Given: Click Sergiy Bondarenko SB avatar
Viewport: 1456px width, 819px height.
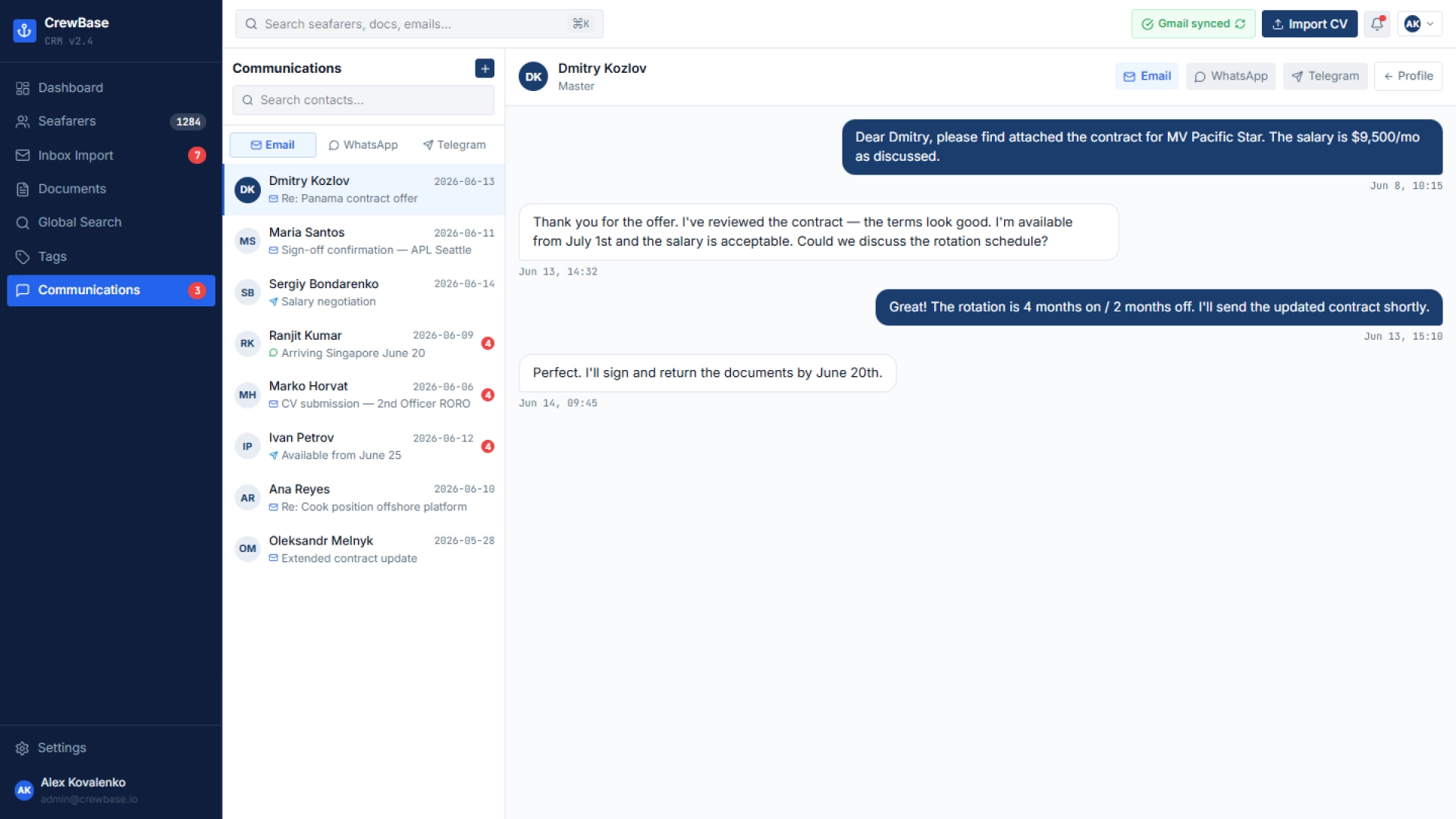Looking at the screenshot, I should pos(247,293).
